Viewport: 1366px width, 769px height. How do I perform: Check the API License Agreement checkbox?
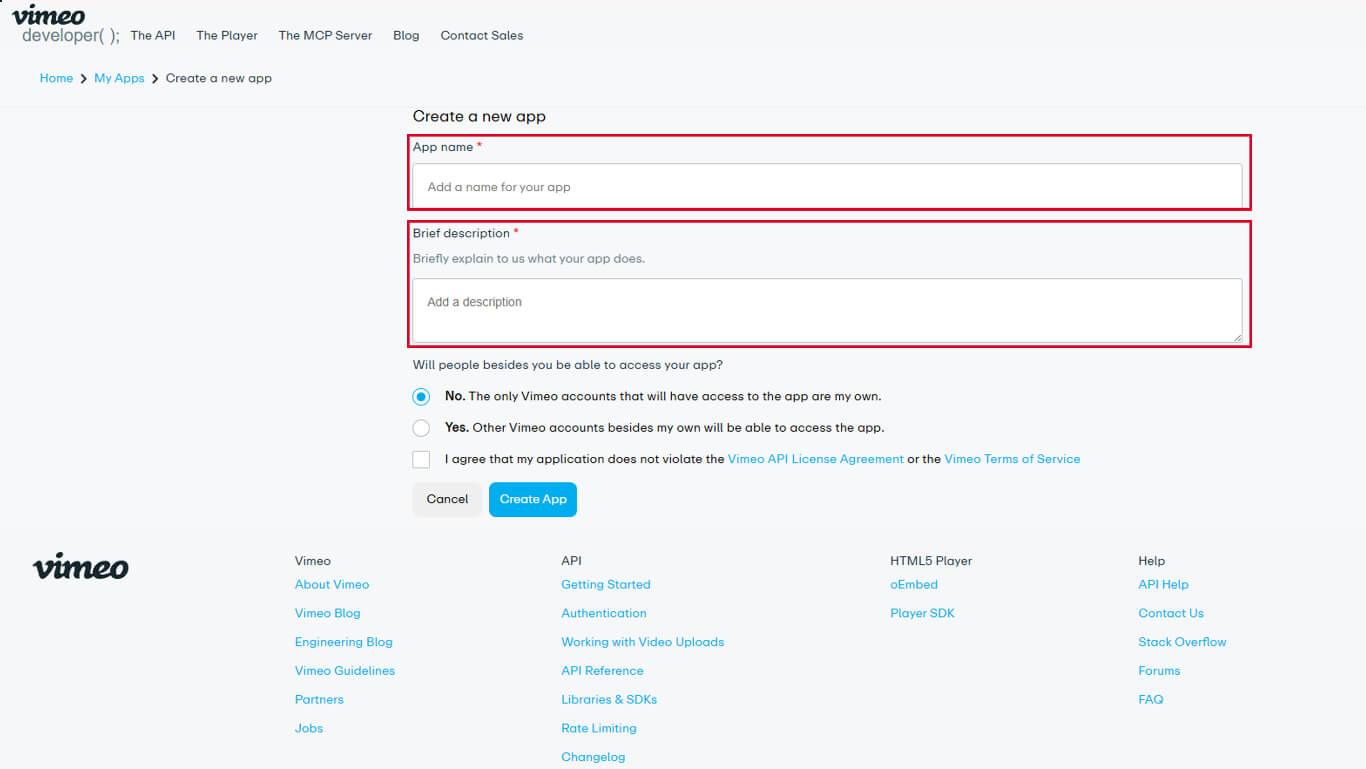point(421,459)
